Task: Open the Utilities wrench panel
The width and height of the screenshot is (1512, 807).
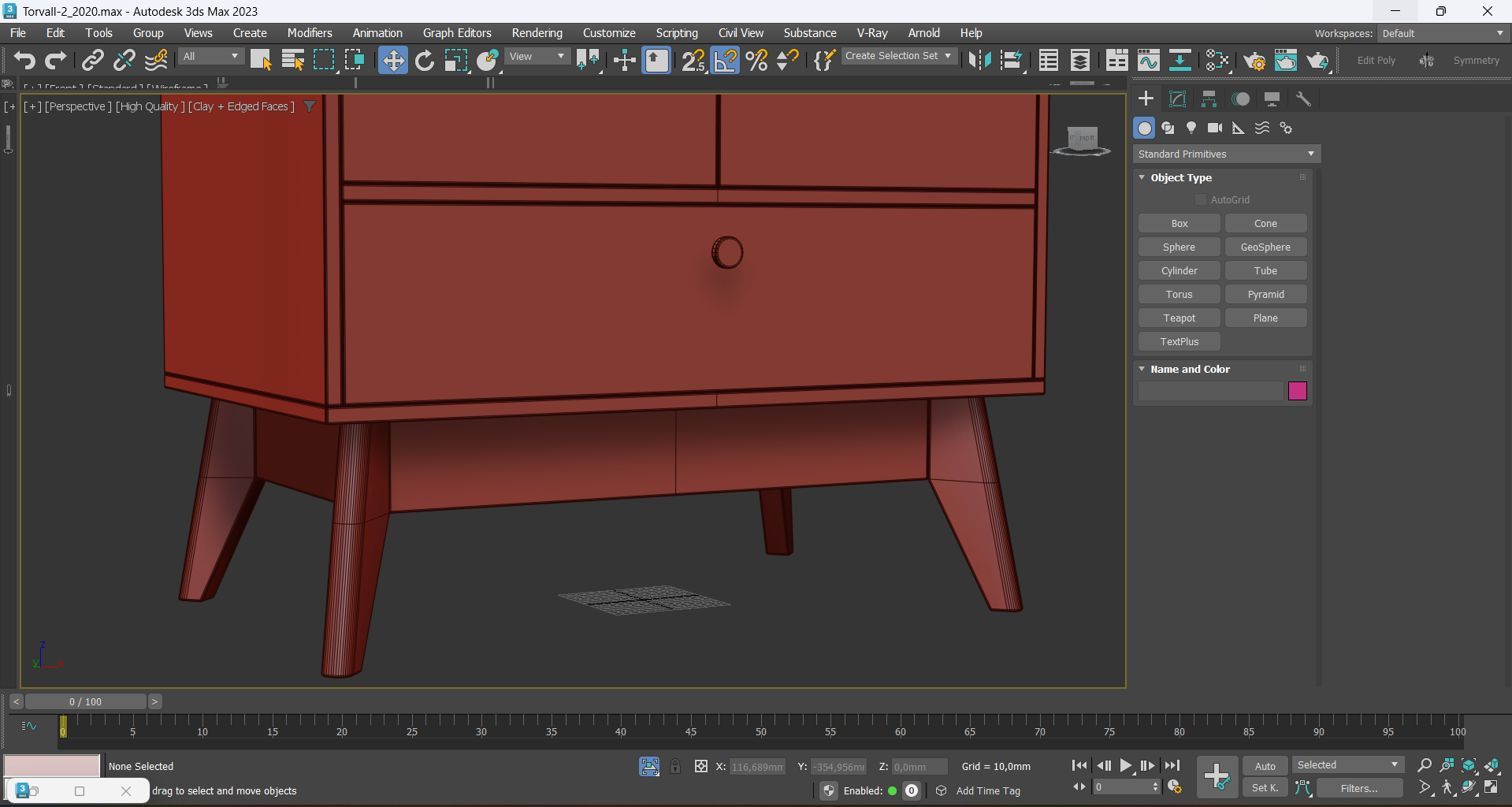Action: coord(1303,99)
